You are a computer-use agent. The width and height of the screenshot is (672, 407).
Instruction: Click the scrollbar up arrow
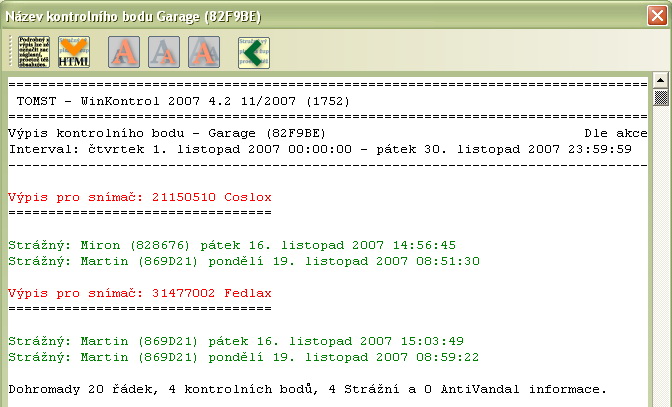(x=660, y=80)
